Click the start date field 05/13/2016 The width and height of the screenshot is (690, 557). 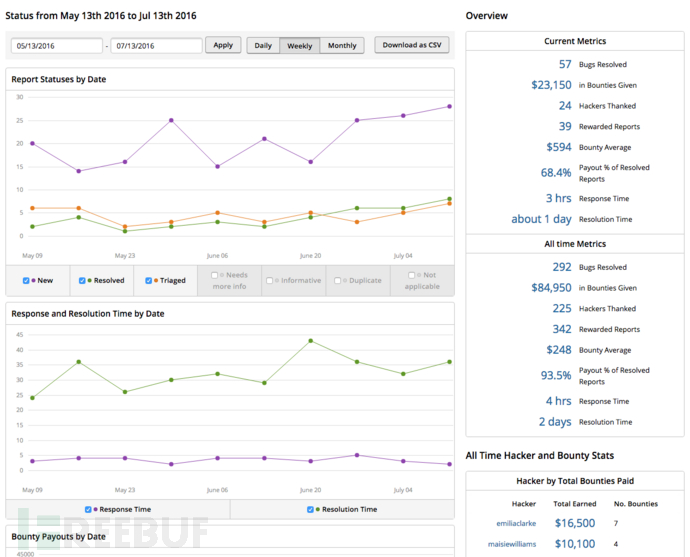click(x=56, y=46)
